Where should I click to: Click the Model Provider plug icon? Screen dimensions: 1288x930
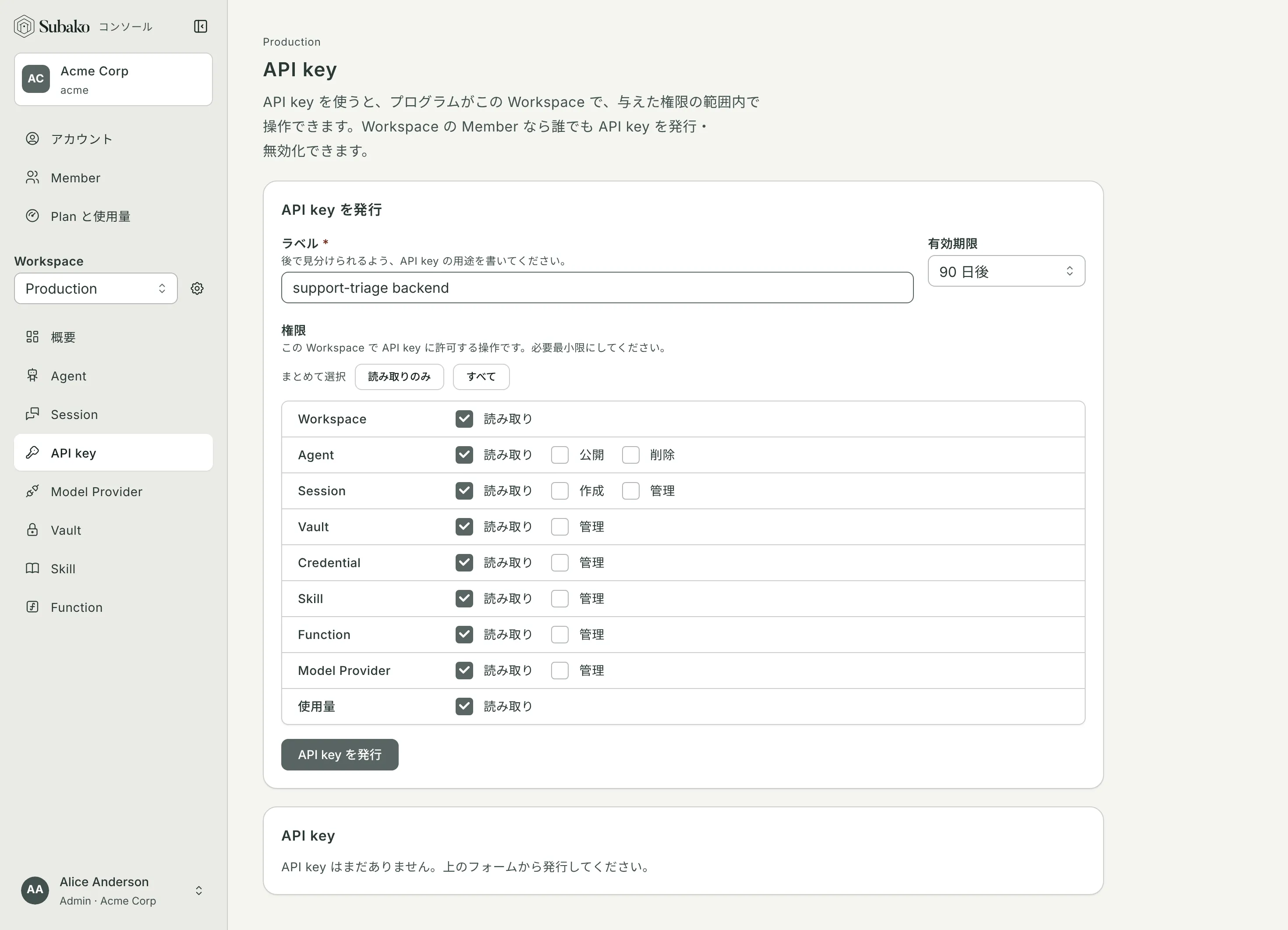[x=32, y=491]
